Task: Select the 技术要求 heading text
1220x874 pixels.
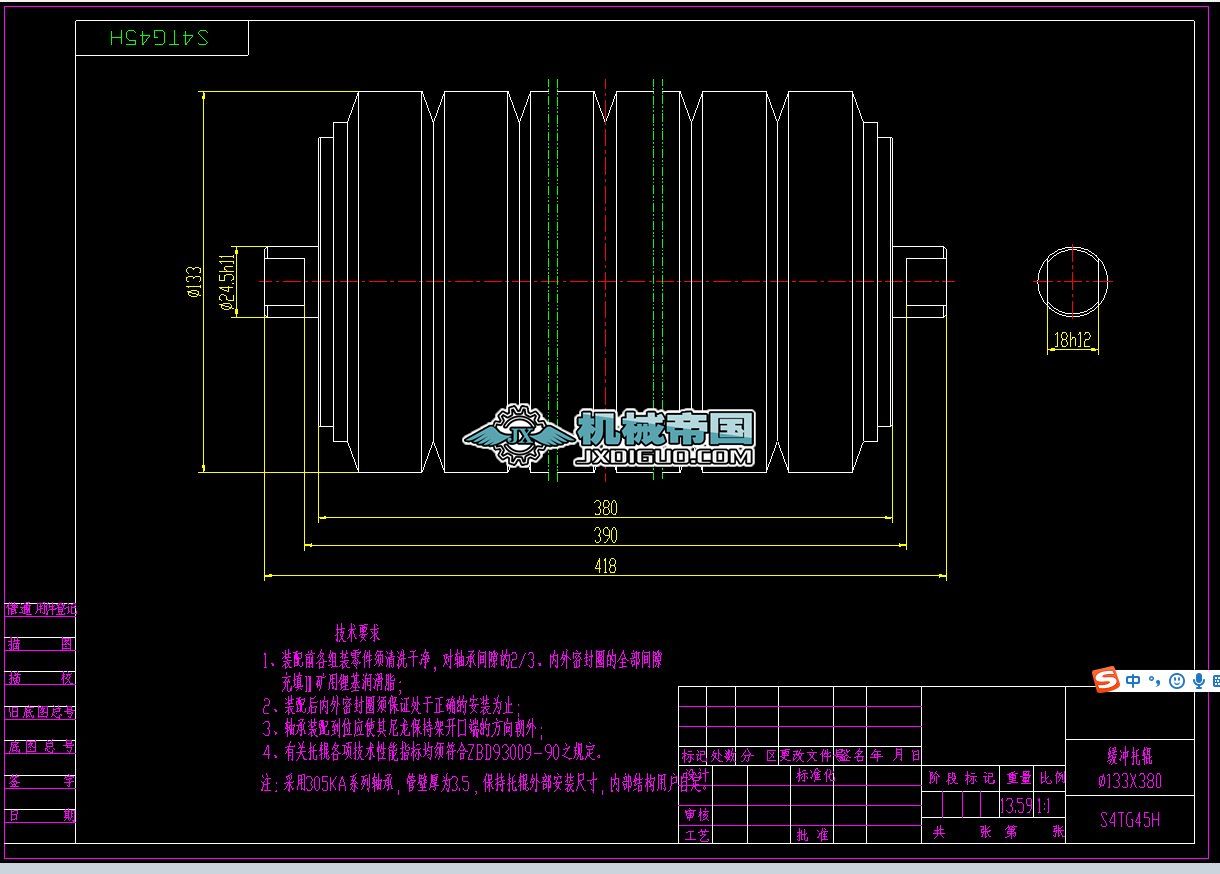Action: [x=357, y=633]
